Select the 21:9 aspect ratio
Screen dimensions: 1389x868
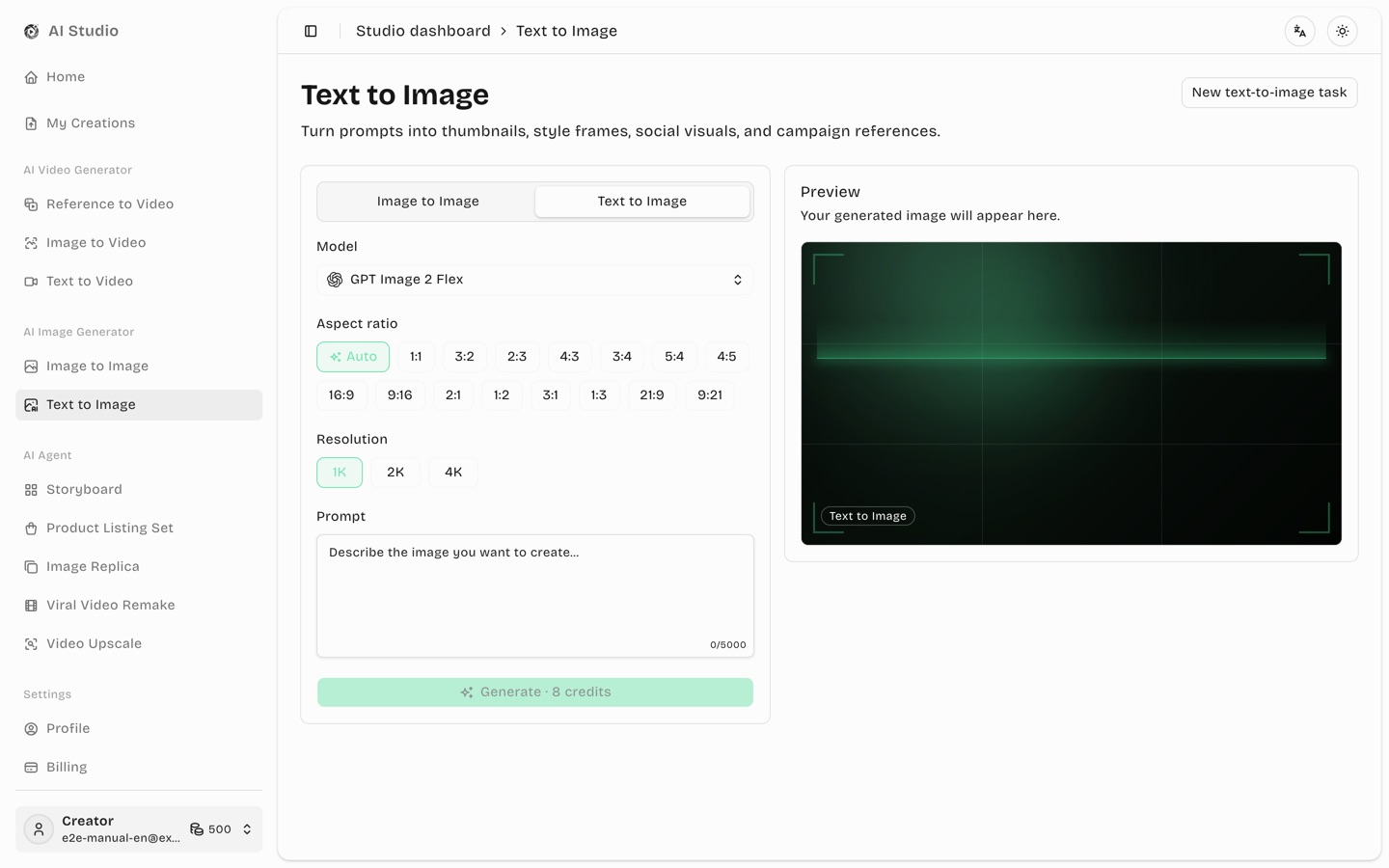(x=652, y=395)
